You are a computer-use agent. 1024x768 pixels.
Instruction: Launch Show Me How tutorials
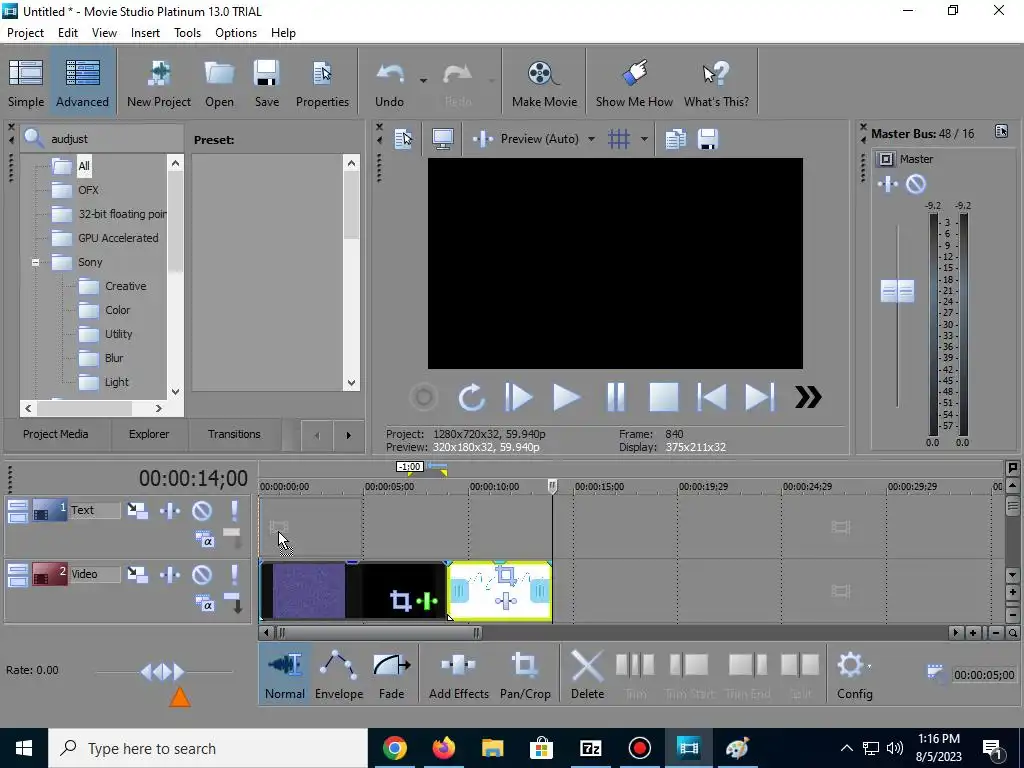(x=634, y=82)
